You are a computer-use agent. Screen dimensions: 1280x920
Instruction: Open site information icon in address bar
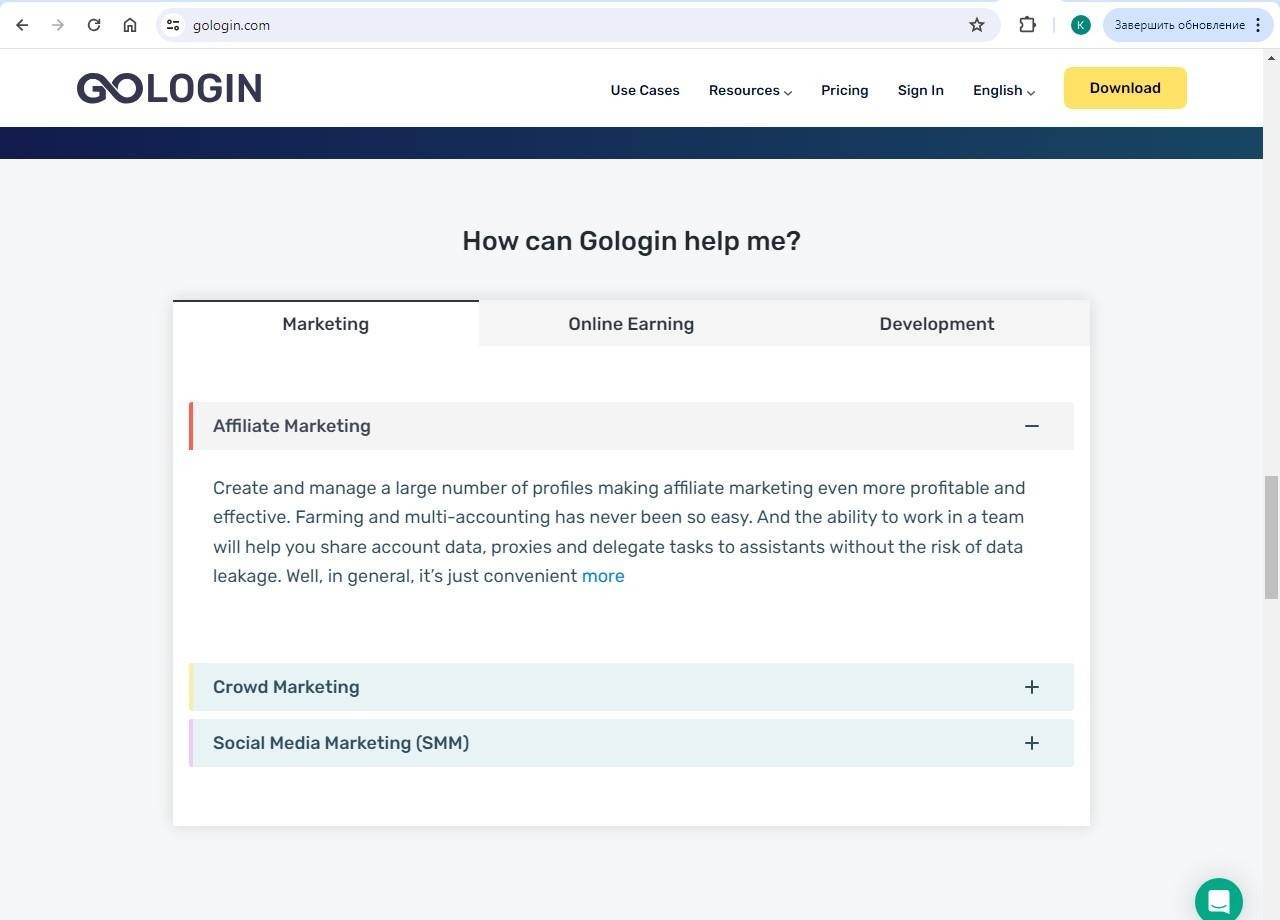coord(173,25)
